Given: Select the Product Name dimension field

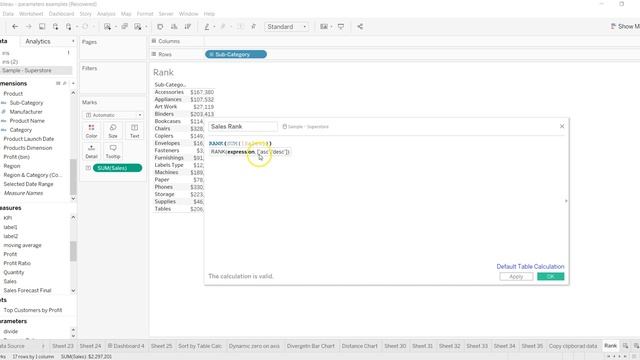Looking at the screenshot, I should [x=27, y=121].
